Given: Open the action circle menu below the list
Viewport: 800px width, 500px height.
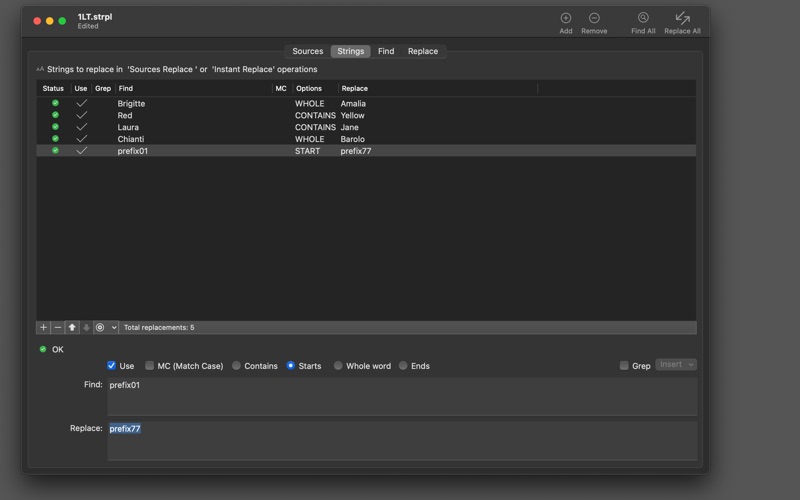Looking at the screenshot, I should [106, 328].
